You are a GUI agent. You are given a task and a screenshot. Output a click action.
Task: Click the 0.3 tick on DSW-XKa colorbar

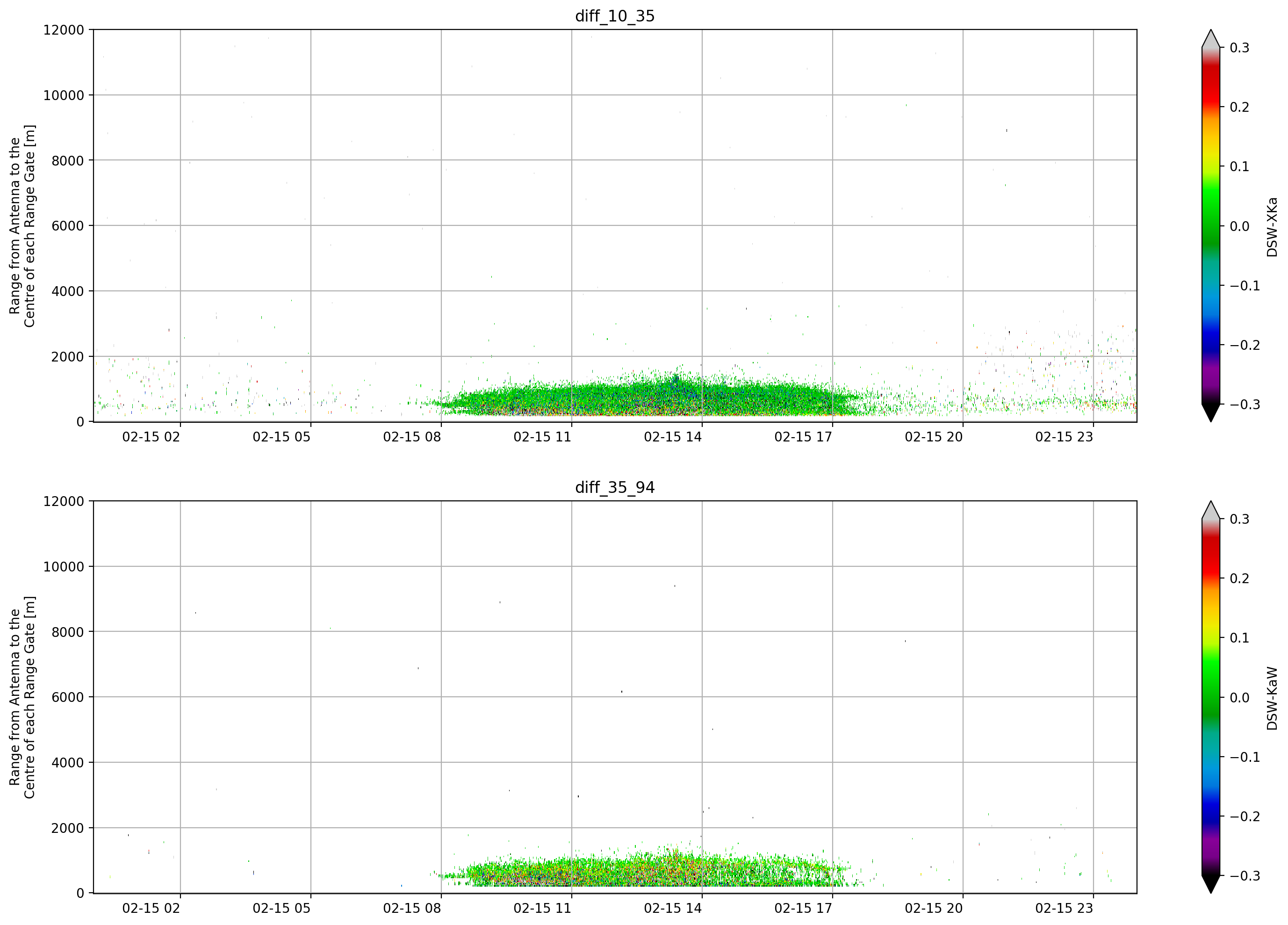(x=1240, y=48)
